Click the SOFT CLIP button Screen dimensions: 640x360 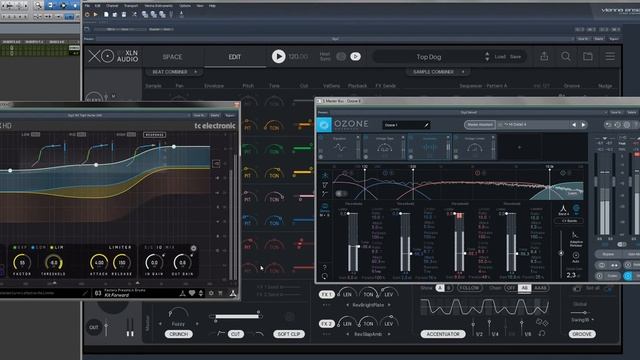coord(289,334)
